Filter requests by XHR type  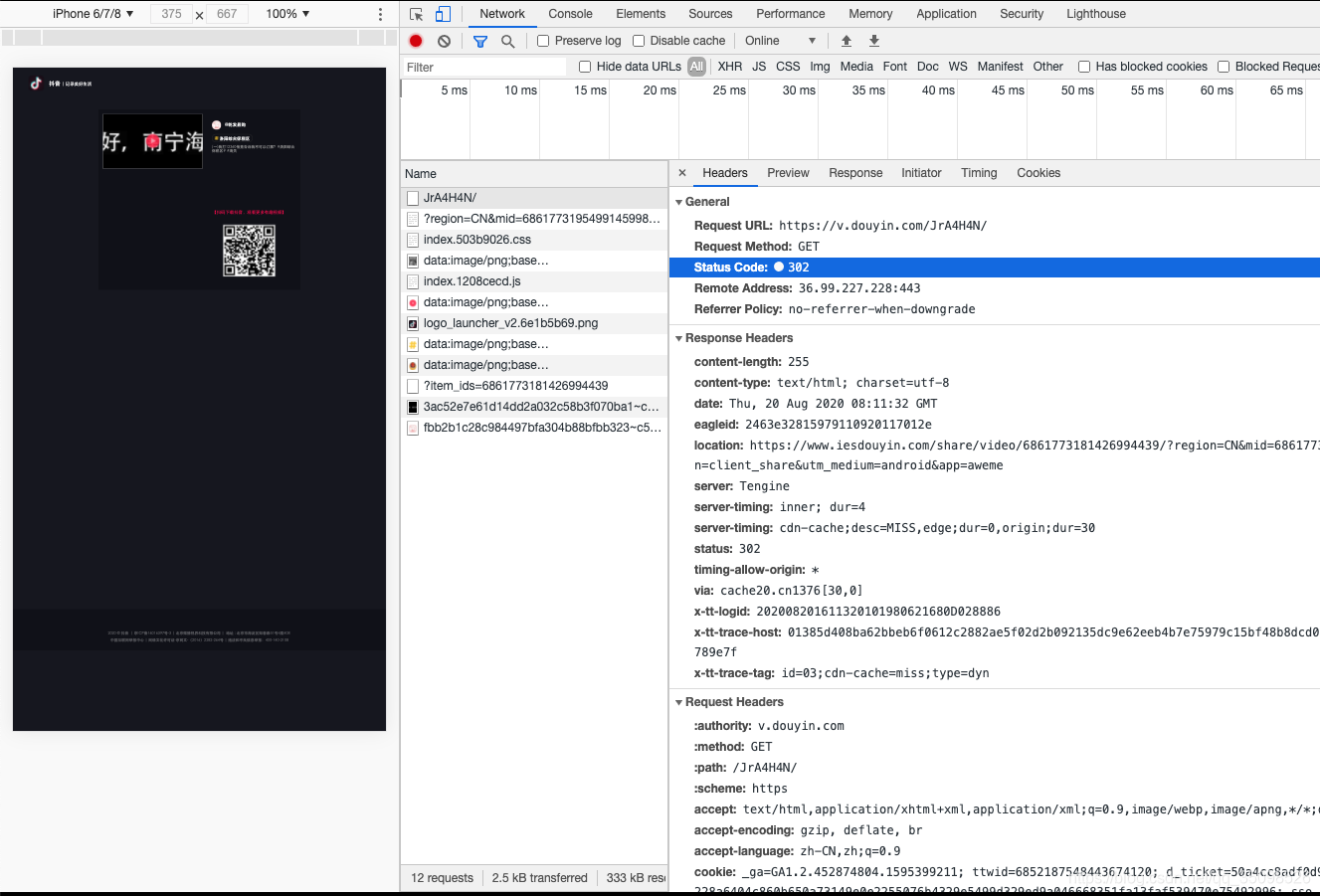pos(730,67)
